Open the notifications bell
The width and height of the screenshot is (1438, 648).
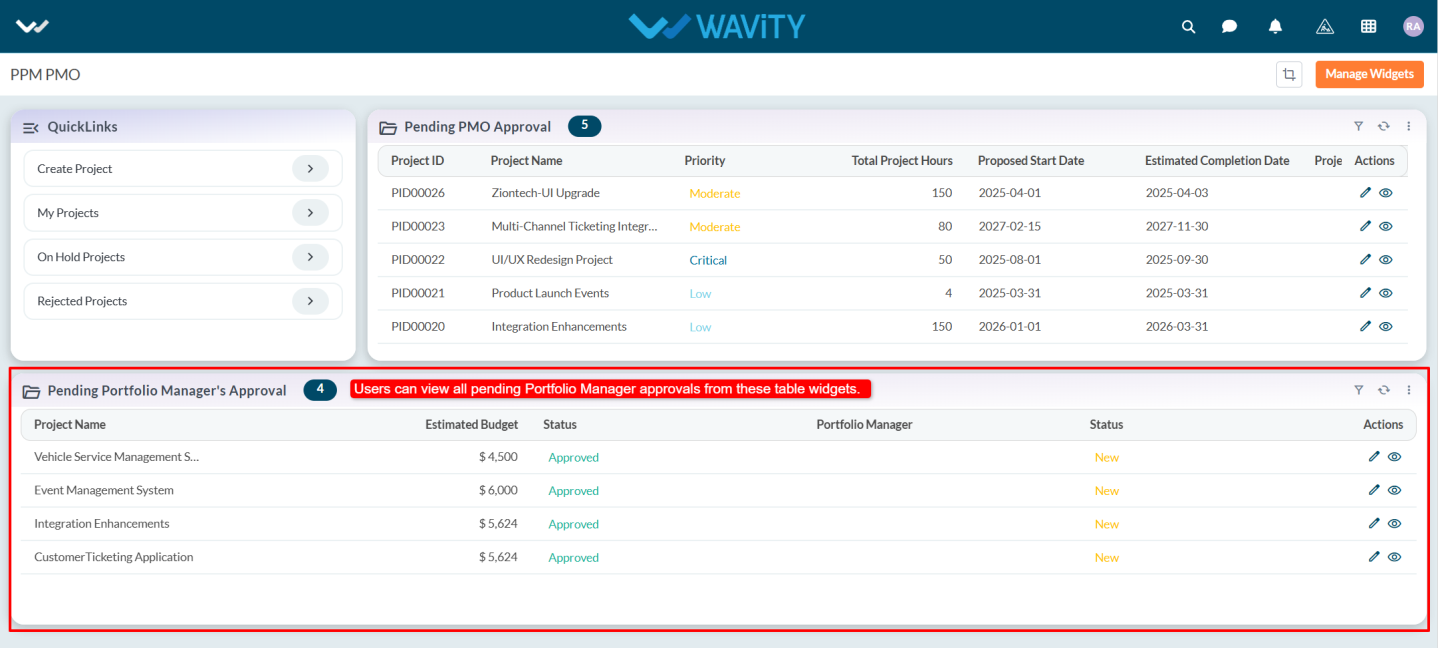tap(1275, 27)
